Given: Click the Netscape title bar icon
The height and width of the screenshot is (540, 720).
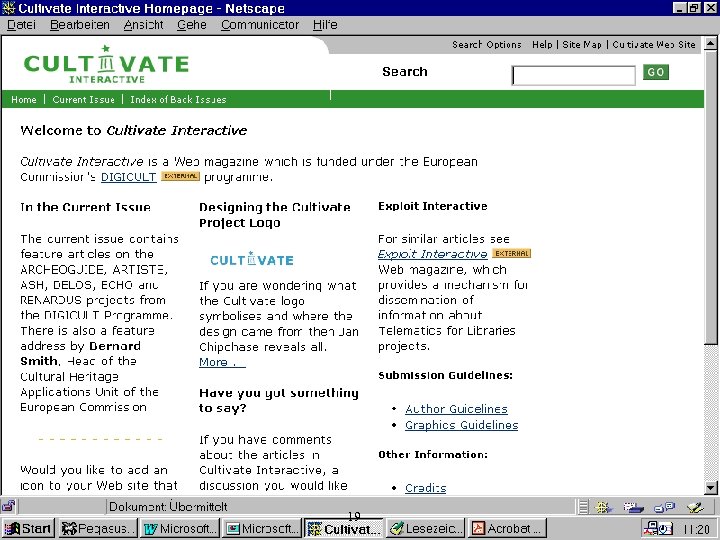Looking at the screenshot, I should 9,8.
